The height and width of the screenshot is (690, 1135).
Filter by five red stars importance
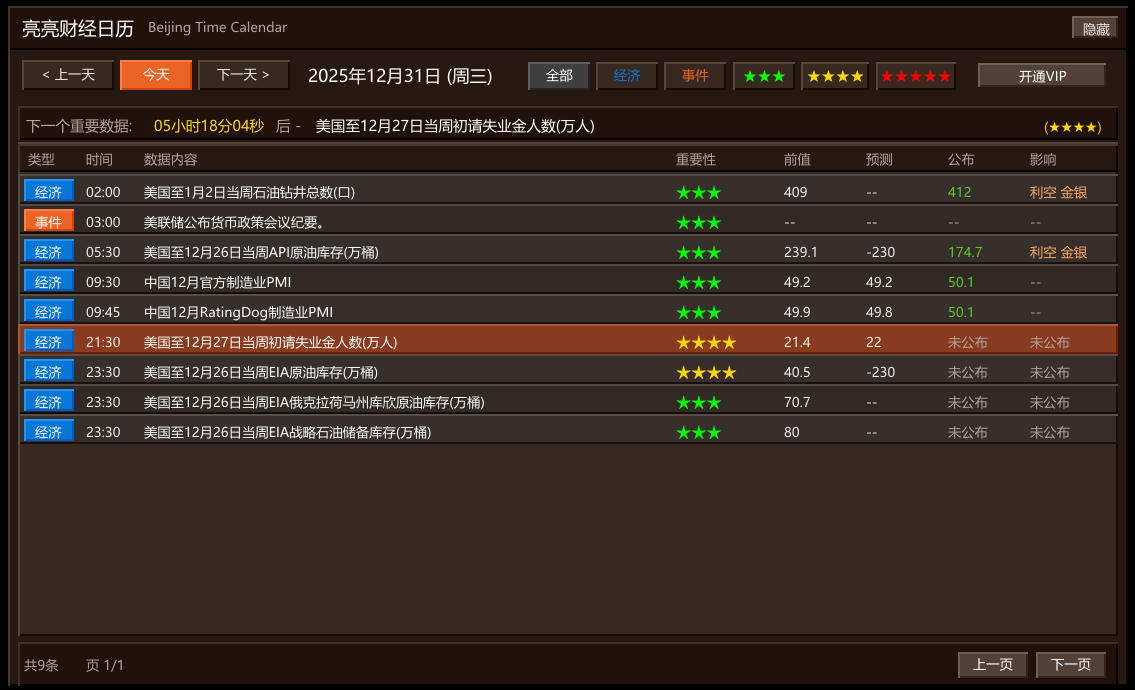point(915,76)
